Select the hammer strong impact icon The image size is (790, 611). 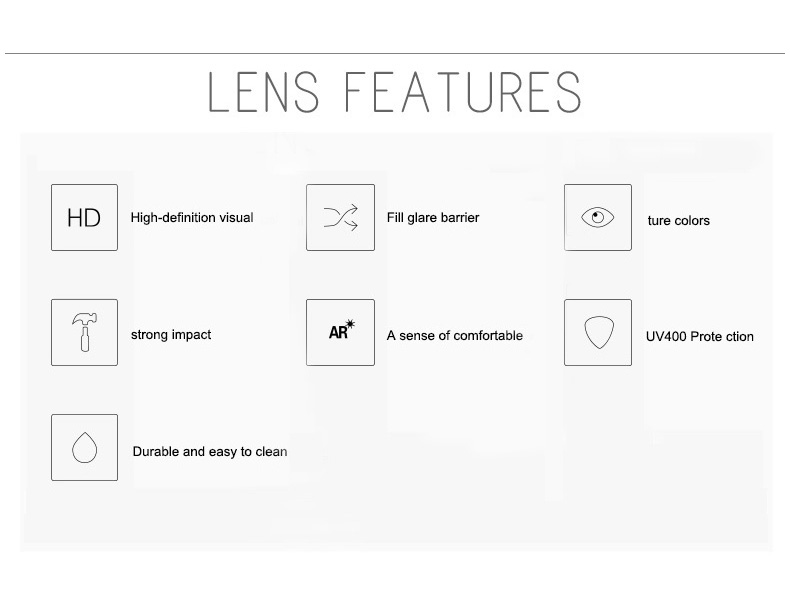coord(84,332)
